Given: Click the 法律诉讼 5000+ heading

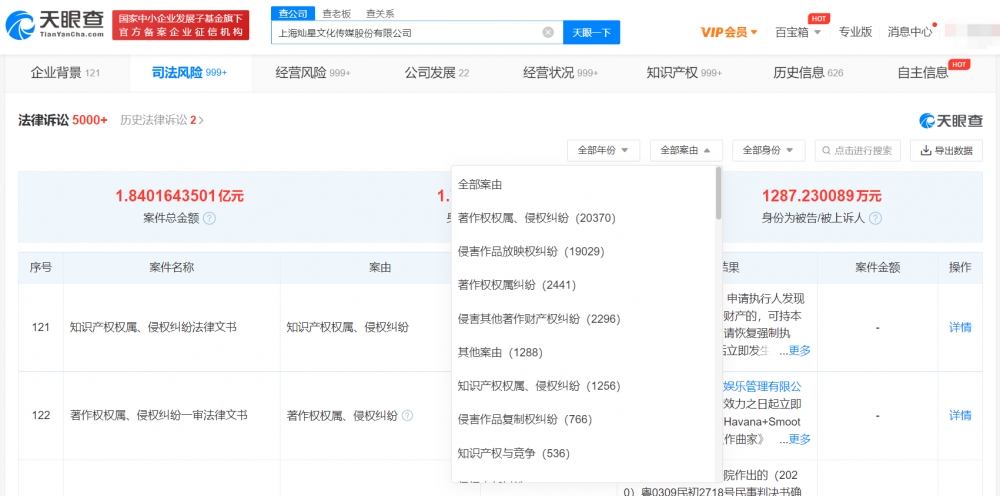Looking at the screenshot, I should [63, 119].
